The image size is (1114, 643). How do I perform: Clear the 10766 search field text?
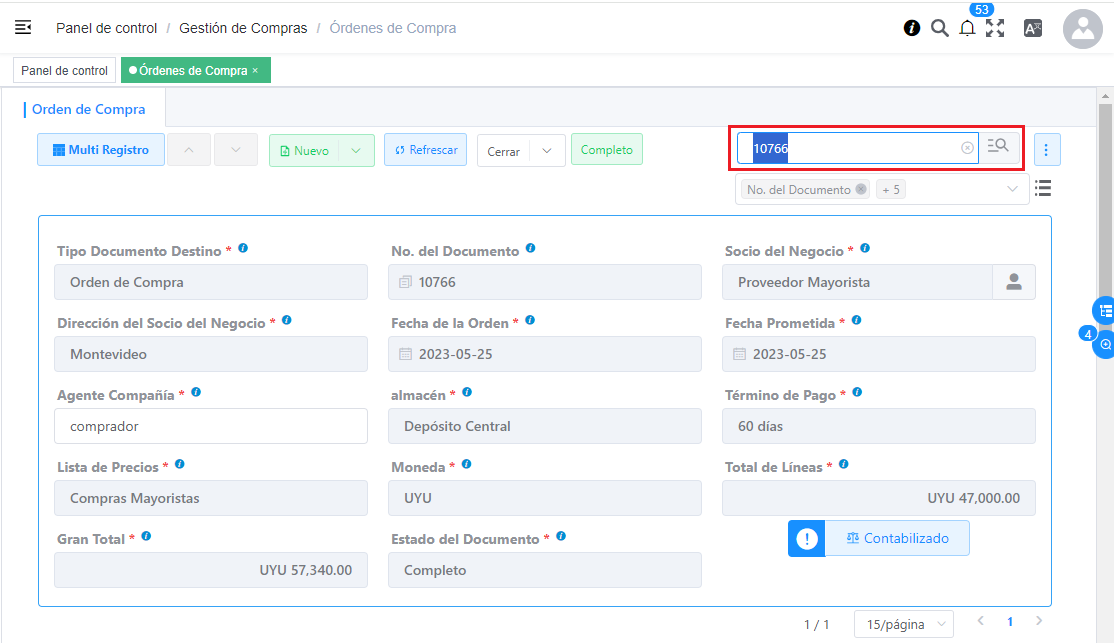967,148
